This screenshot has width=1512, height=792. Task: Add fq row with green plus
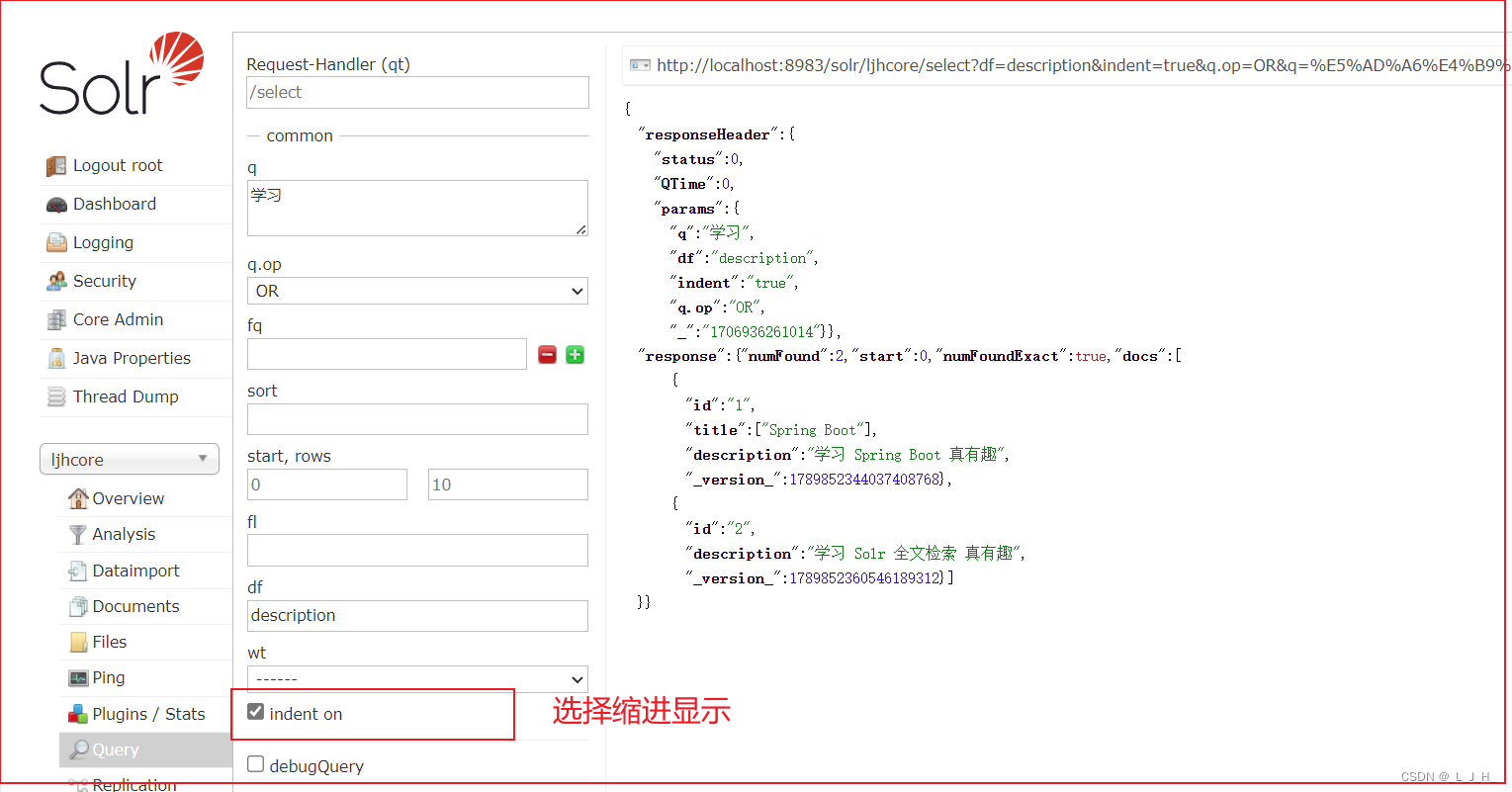point(575,355)
